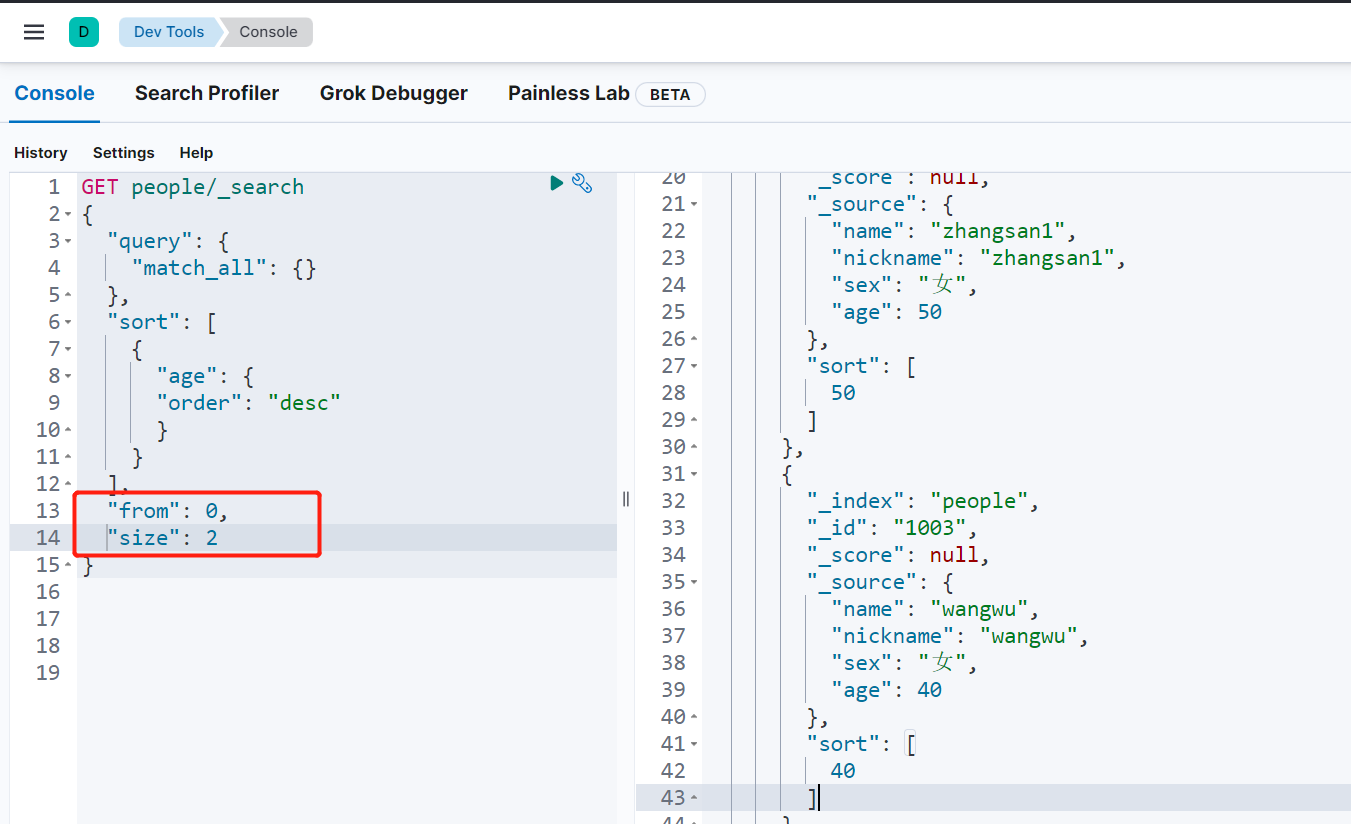Screen dimensions: 1351x824
Task: Fold the age object on line 8
Action: coord(68,377)
